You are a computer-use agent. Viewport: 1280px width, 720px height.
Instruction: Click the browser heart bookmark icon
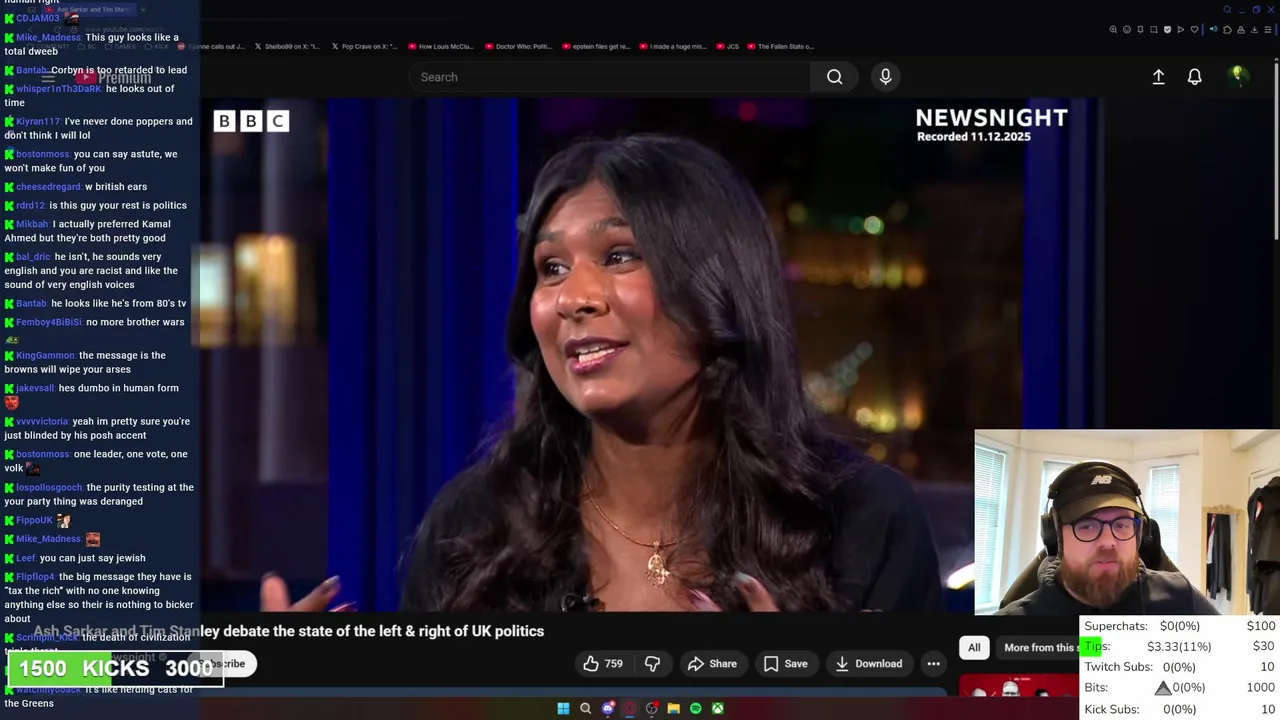1194,30
